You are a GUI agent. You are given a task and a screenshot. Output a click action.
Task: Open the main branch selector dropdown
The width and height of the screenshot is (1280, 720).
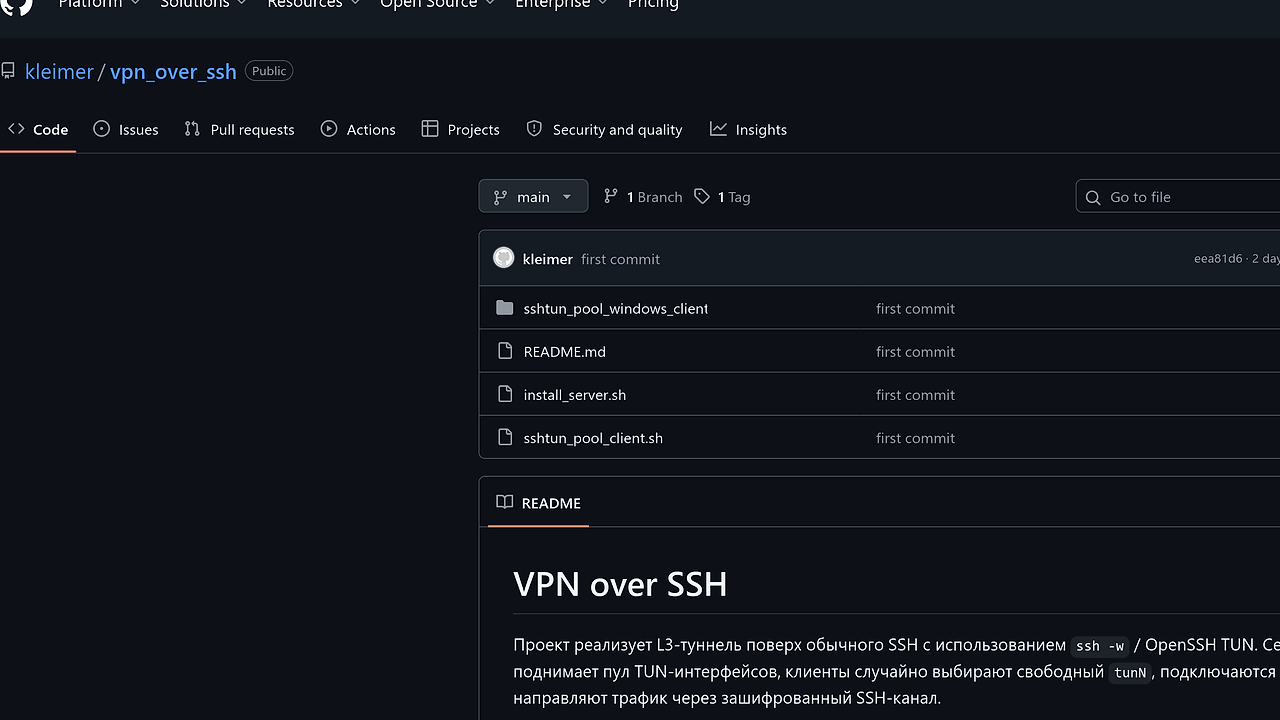[533, 196]
